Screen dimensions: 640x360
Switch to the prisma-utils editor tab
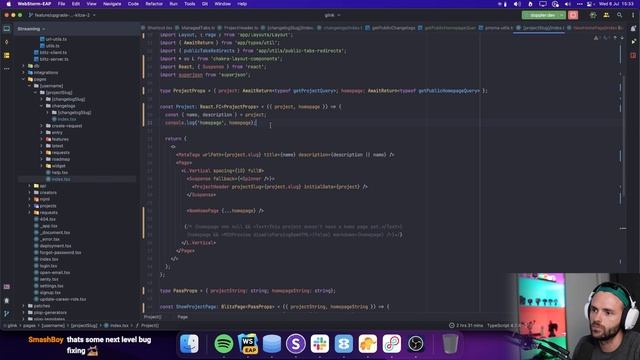[x=496, y=28]
